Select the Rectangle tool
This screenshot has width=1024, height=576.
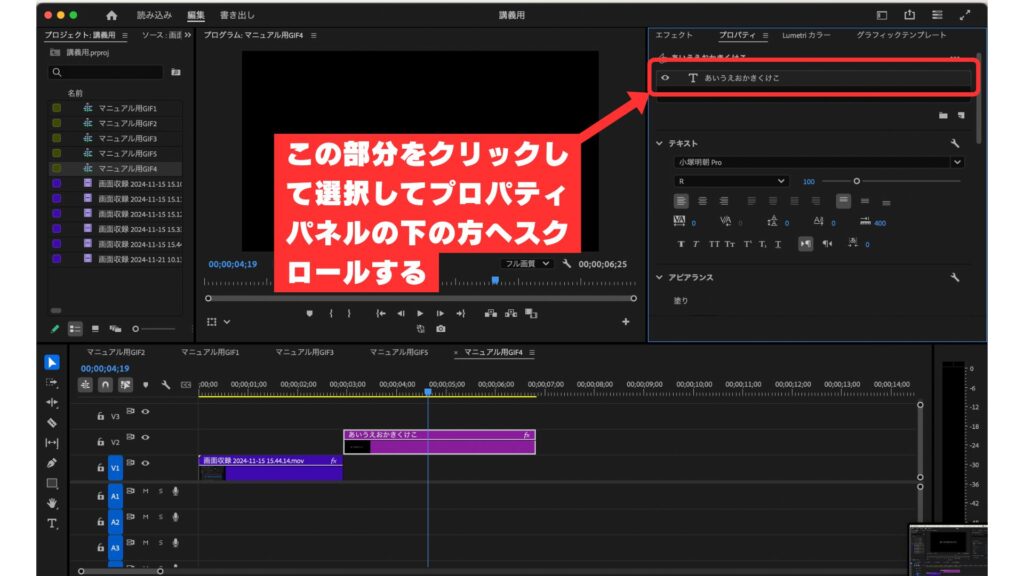(x=52, y=483)
